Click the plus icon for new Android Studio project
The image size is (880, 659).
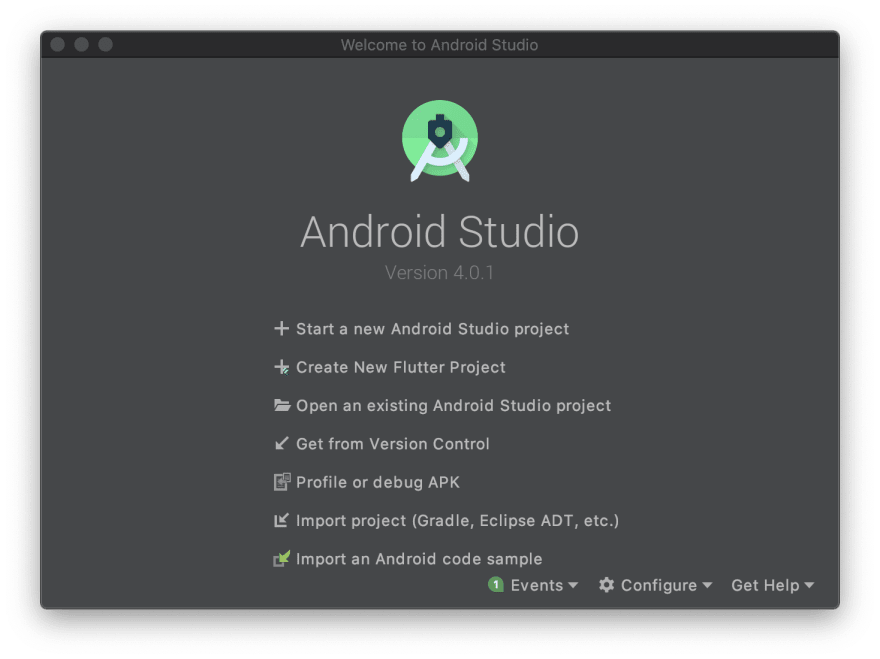pos(281,328)
